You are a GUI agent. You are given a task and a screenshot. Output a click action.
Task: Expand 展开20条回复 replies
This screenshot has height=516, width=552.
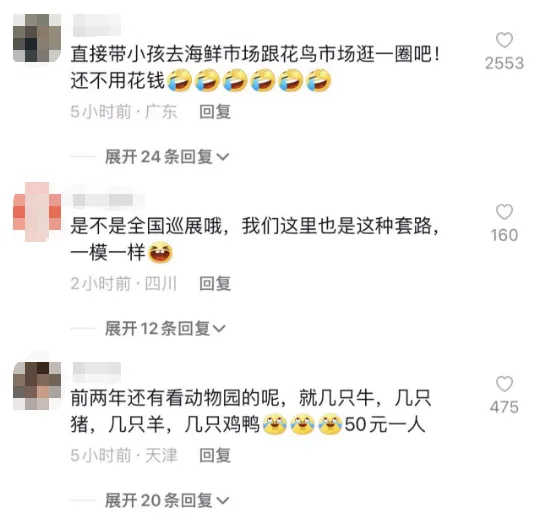[167, 500]
